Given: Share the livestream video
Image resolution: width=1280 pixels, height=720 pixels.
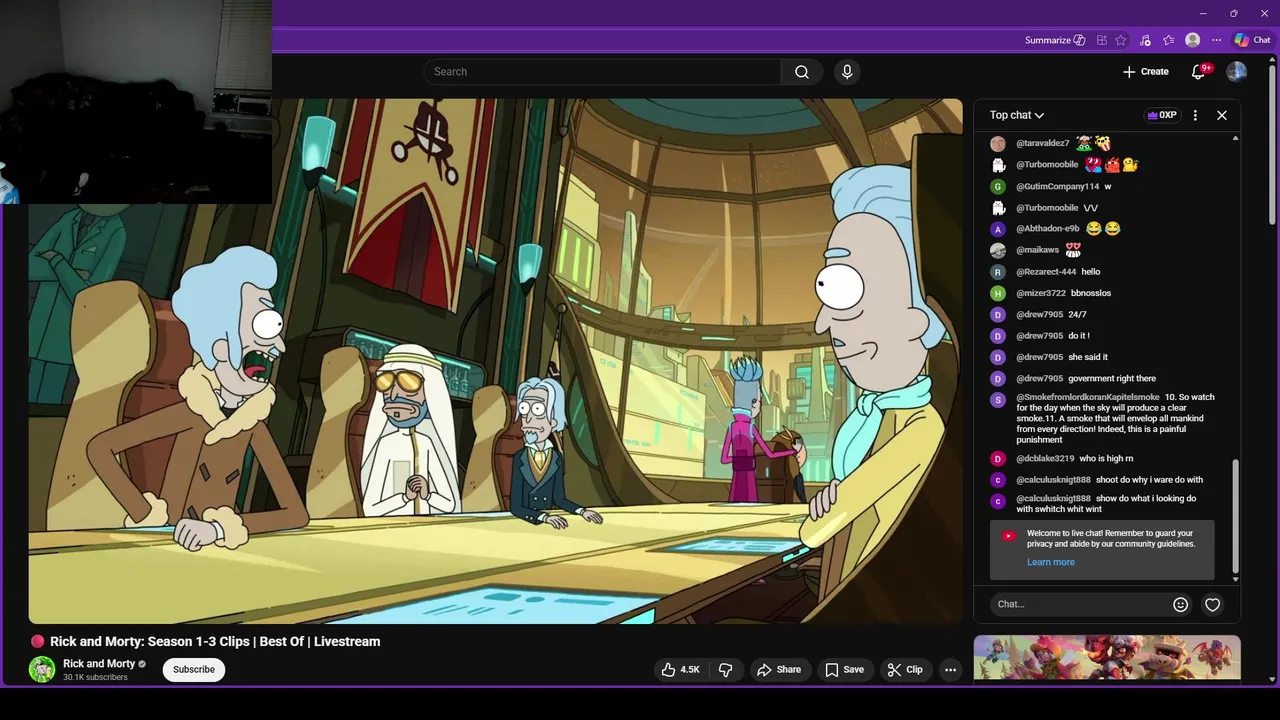Looking at the screenshot, I should click(779, 669).
